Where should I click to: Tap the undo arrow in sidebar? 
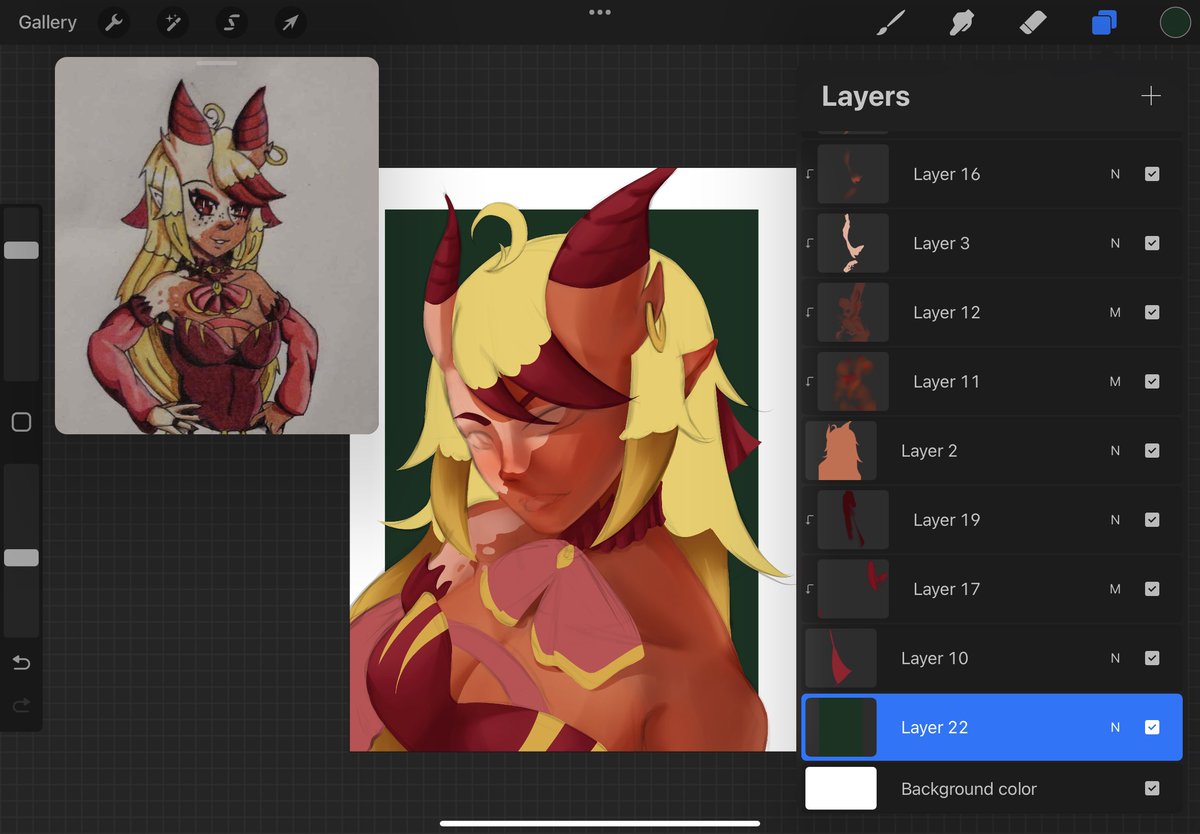pyautogui.click(x=21, y=663)
